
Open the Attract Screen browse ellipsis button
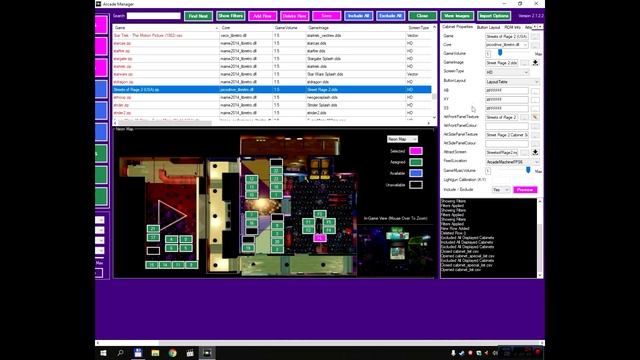(524, 152)
